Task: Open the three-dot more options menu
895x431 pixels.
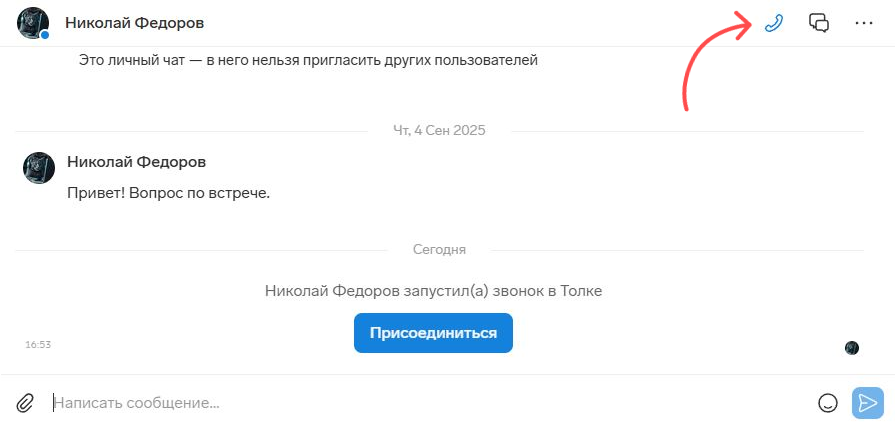Action: click(864, 23)
